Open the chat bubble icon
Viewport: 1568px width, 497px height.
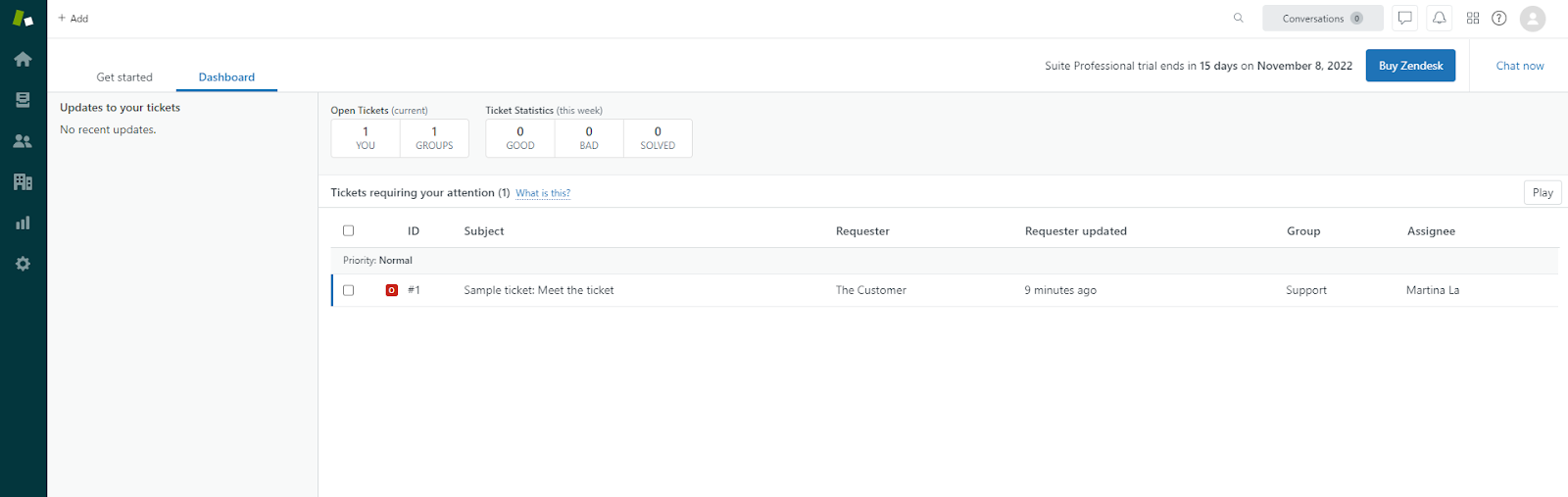[1404, 18]
